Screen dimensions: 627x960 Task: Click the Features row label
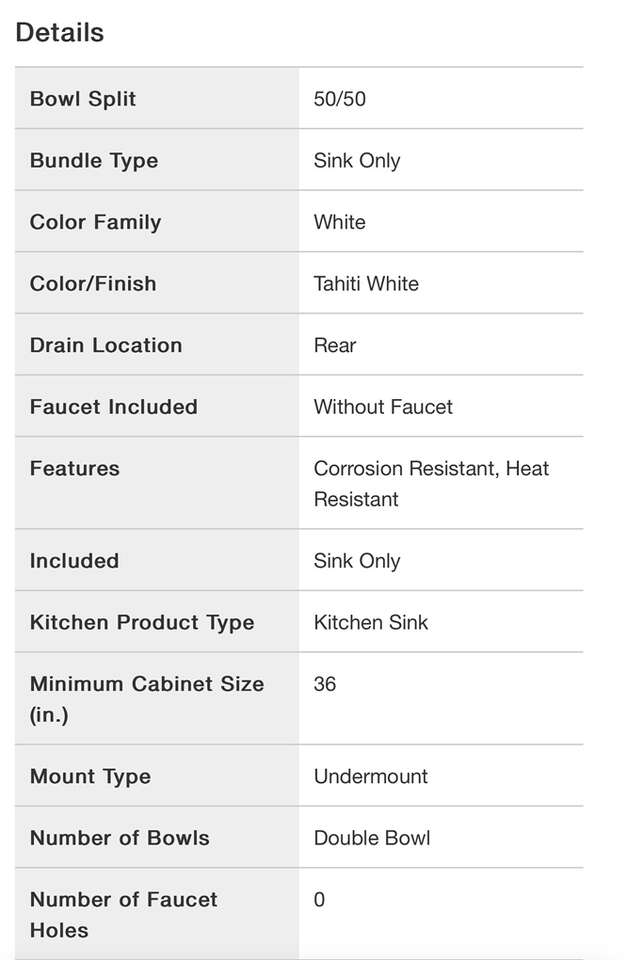(x=75, y=468)
